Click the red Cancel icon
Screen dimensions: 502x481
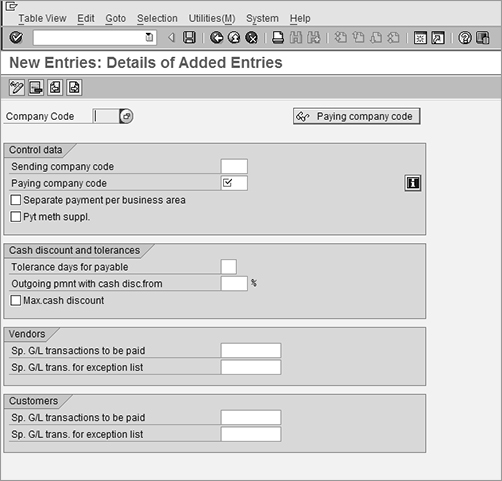pyautogui.click(x=252, y=38)
